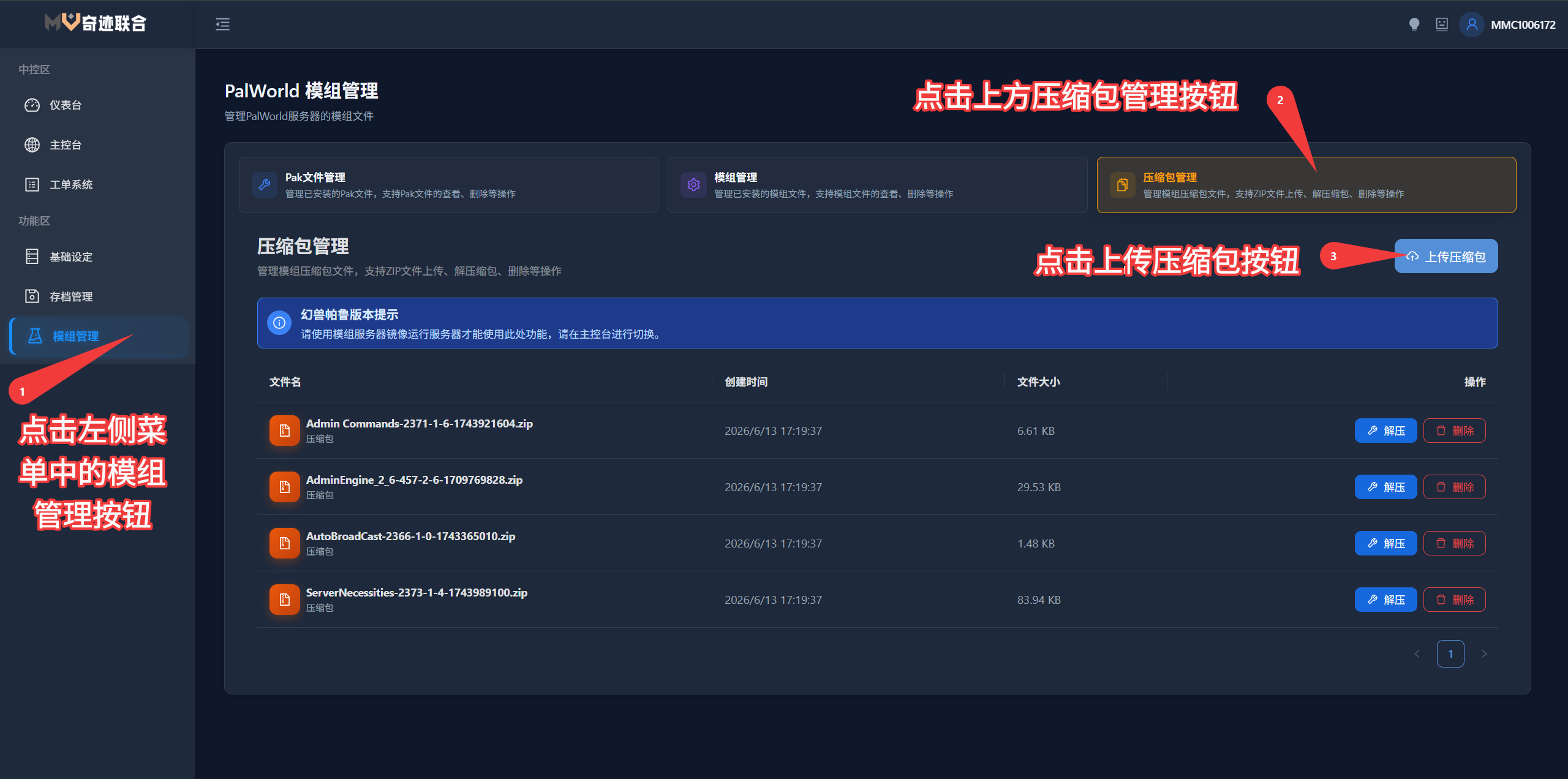Switch to the 压缩包管理 tab card
Viewport: 1568px width, 779px height.
tap(1306, 185)
